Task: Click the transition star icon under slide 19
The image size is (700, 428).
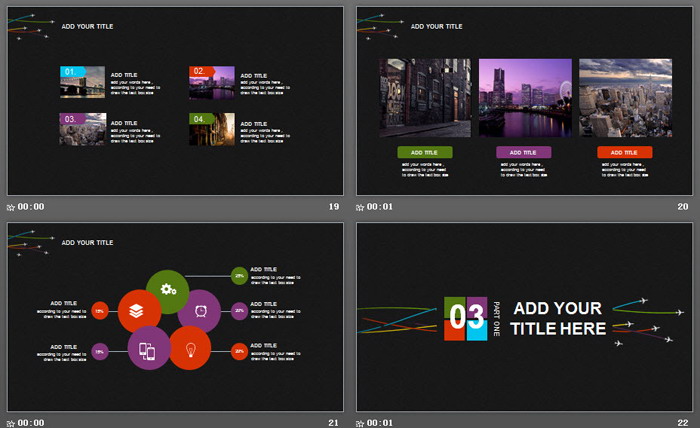Action: point(11,207)
